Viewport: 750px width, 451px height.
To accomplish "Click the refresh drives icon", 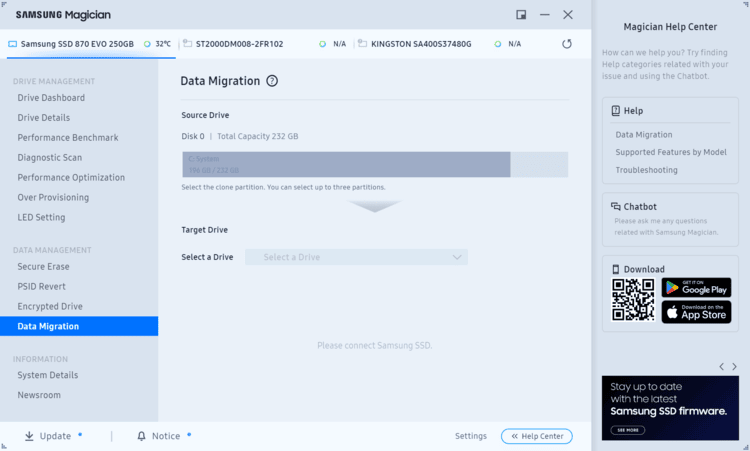I will pos(567,44).
